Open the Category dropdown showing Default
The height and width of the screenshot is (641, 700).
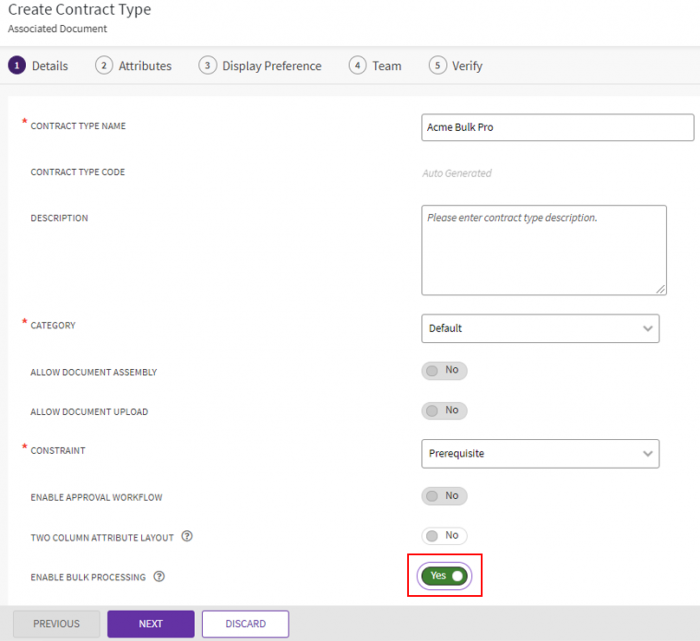click(x=540, y=328)
